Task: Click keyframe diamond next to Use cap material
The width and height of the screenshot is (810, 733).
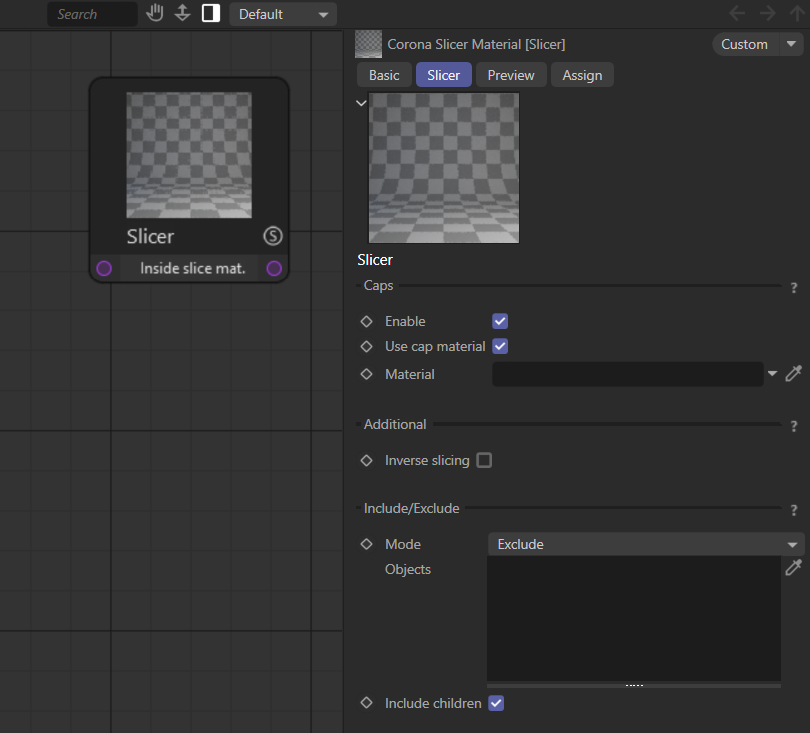Action: tap(366, 346)
